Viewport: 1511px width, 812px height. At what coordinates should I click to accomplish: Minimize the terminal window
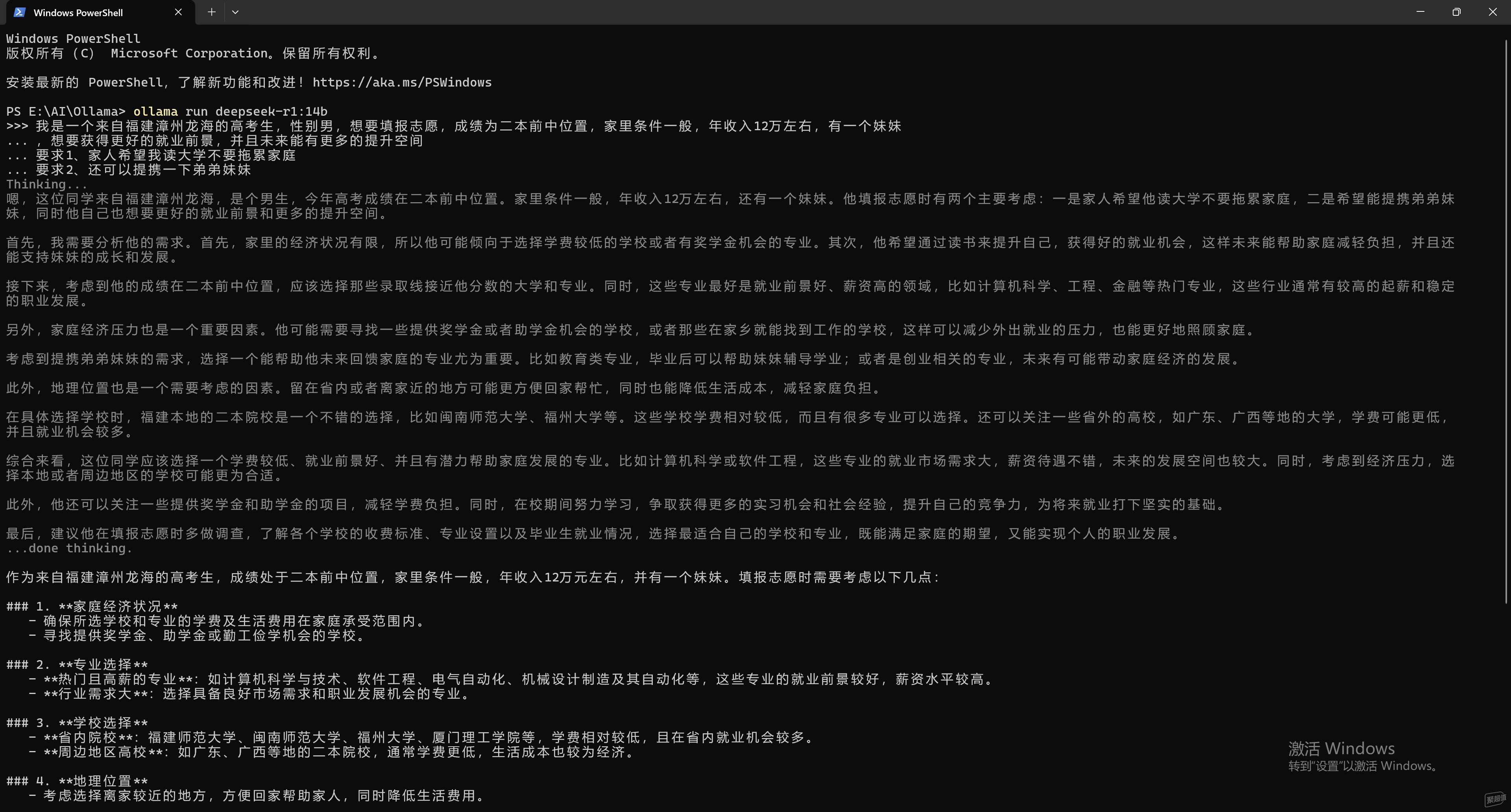tap(1420, 12)
